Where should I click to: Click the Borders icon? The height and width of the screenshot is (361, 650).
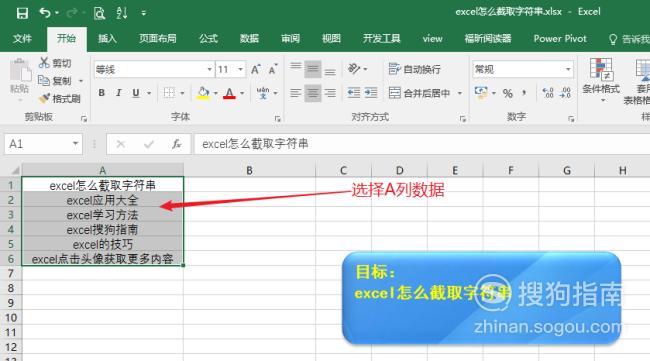tap(169, 93)
